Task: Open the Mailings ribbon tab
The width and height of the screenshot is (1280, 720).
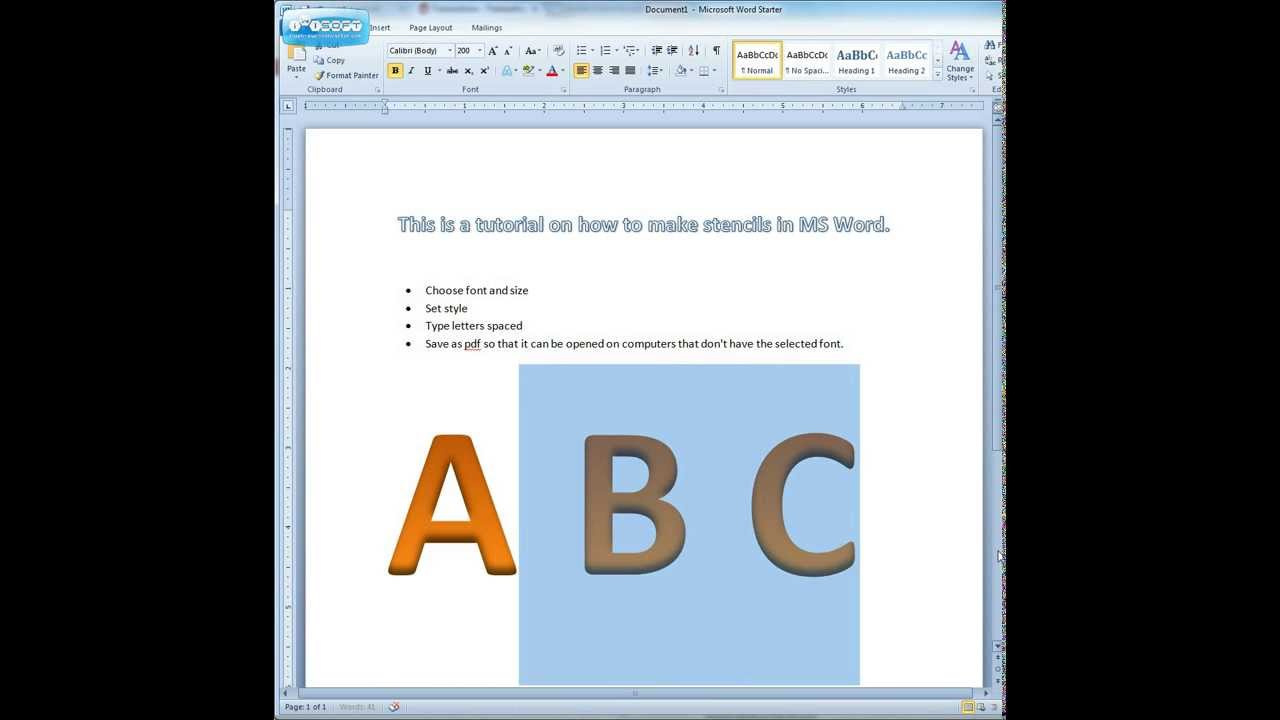Action: click(487, 27)
